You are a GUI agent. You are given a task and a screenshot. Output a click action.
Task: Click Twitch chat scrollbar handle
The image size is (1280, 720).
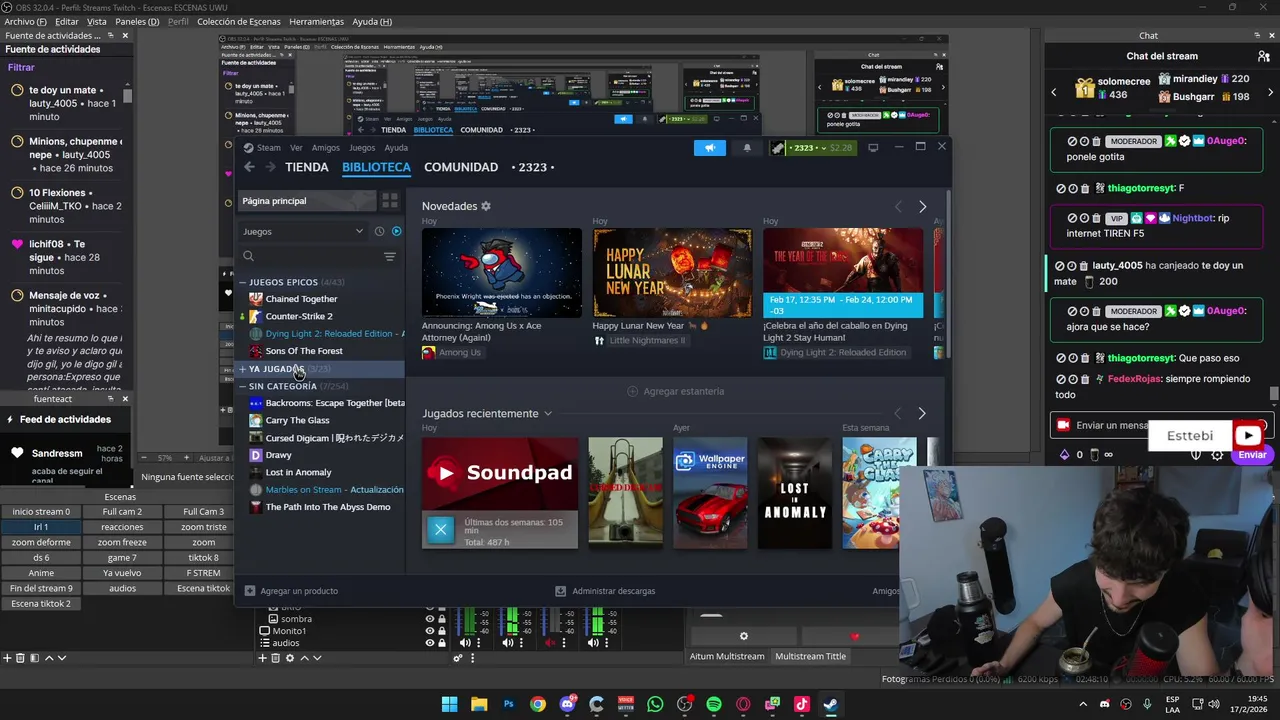click(1274, 394)
